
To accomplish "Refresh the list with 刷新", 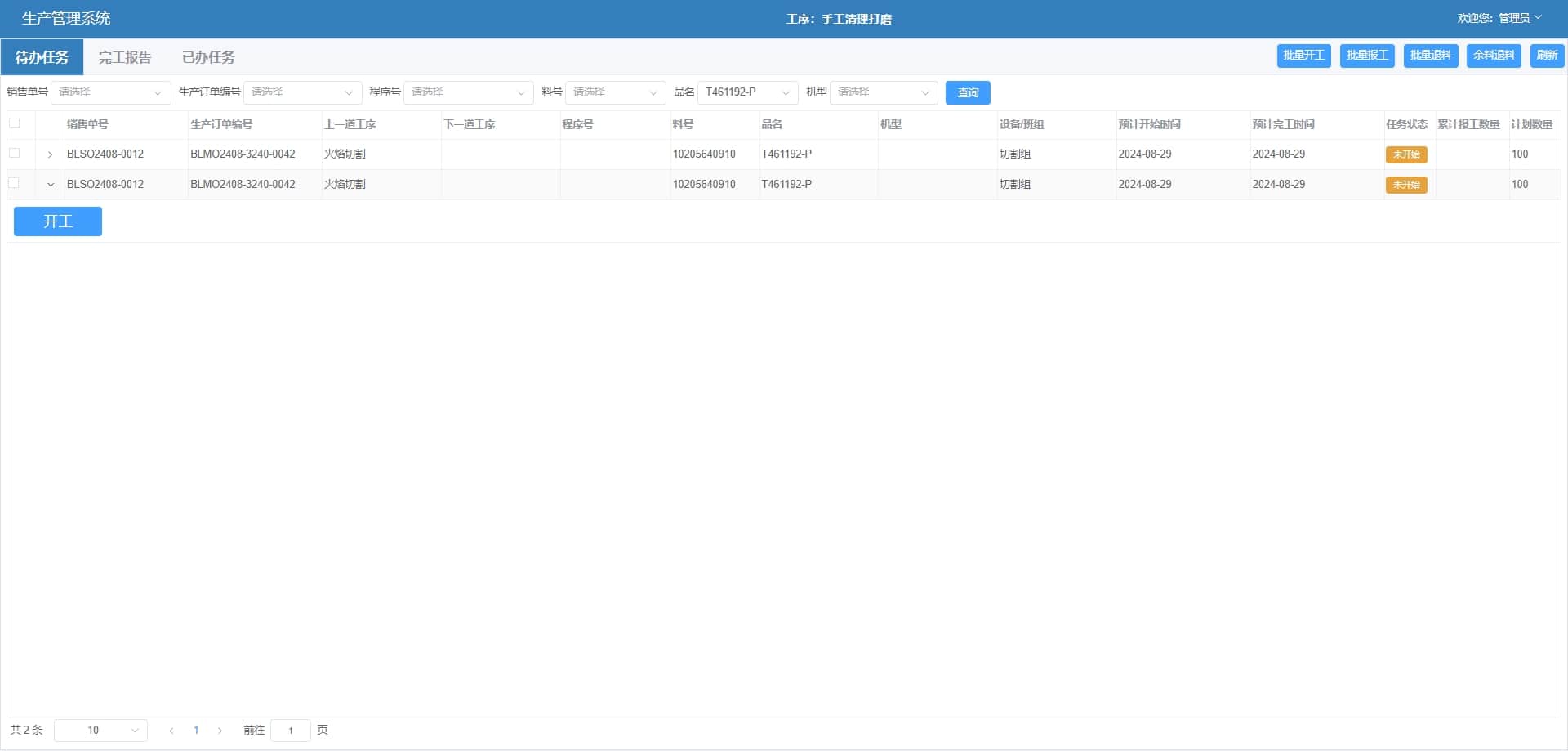I will (1547, 56).
